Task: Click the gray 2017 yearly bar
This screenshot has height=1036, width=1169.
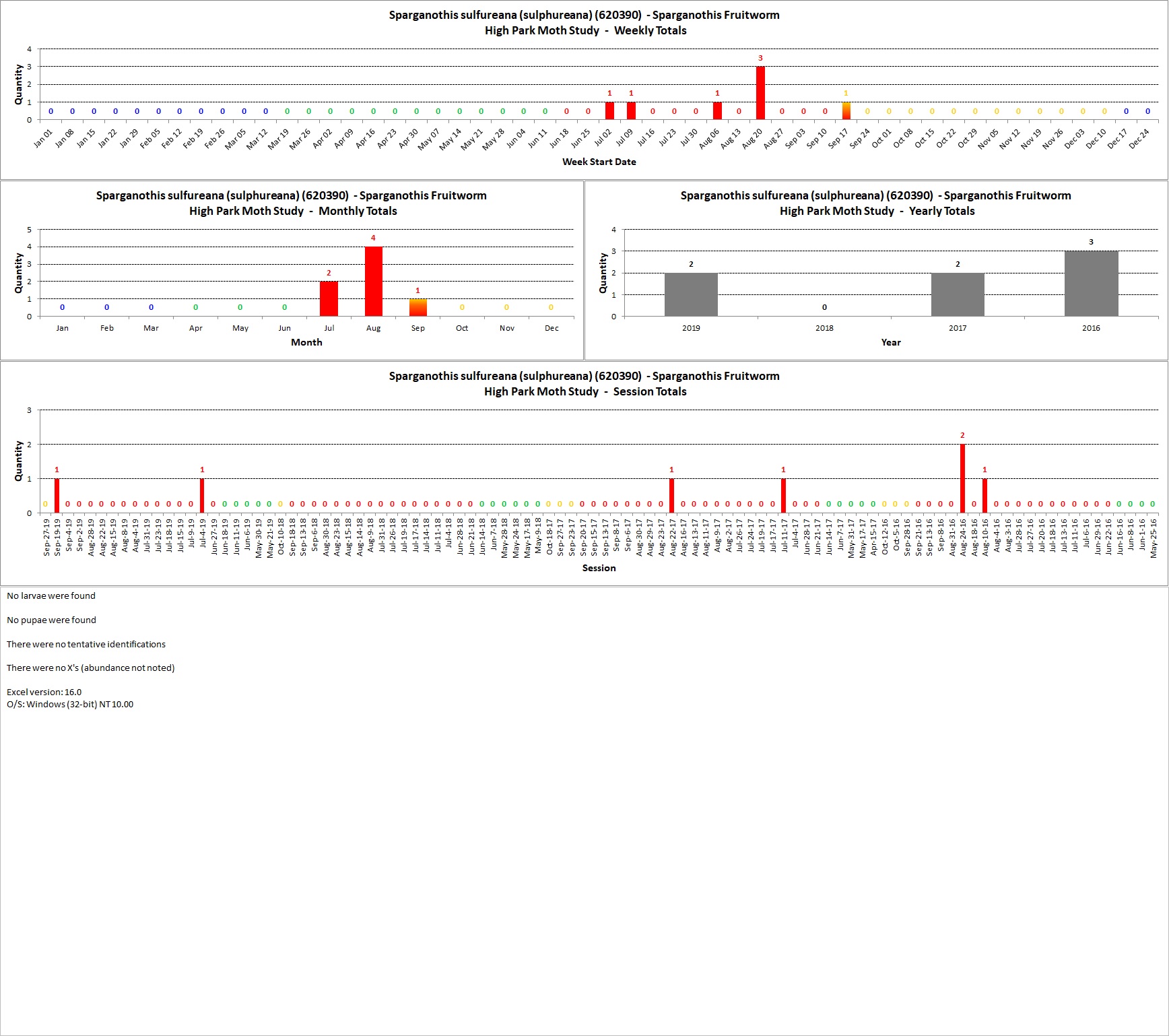Action: point(958,294)
